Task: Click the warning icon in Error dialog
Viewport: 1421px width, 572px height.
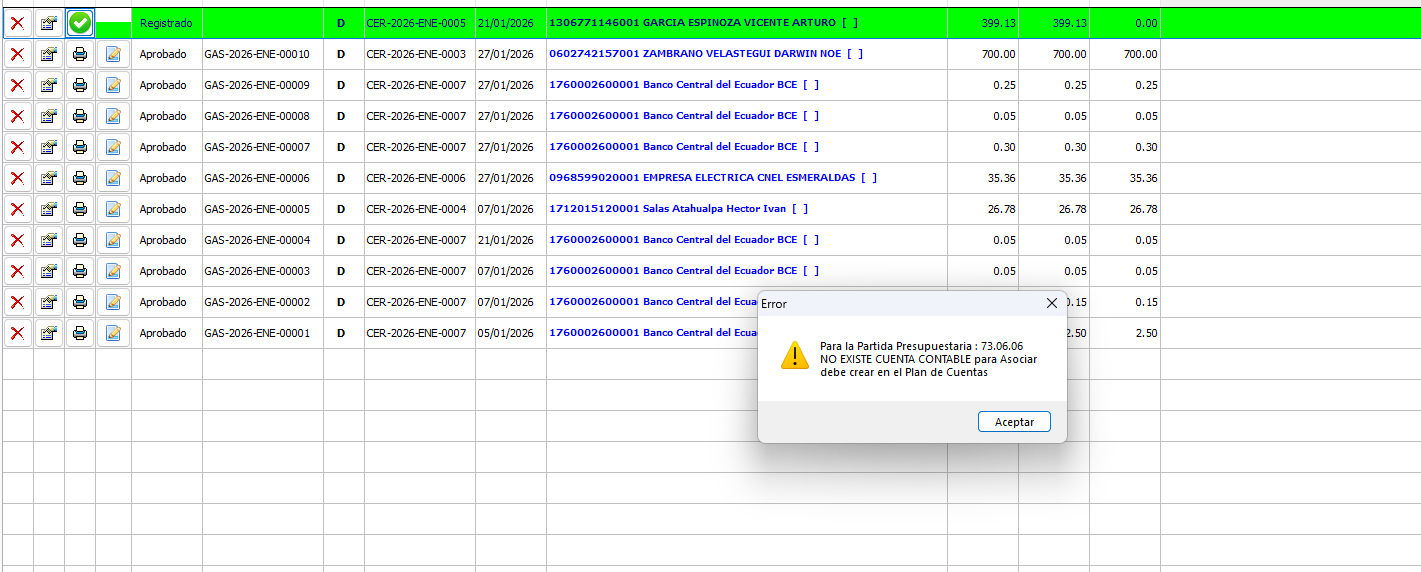Action: tap(794, 355)
